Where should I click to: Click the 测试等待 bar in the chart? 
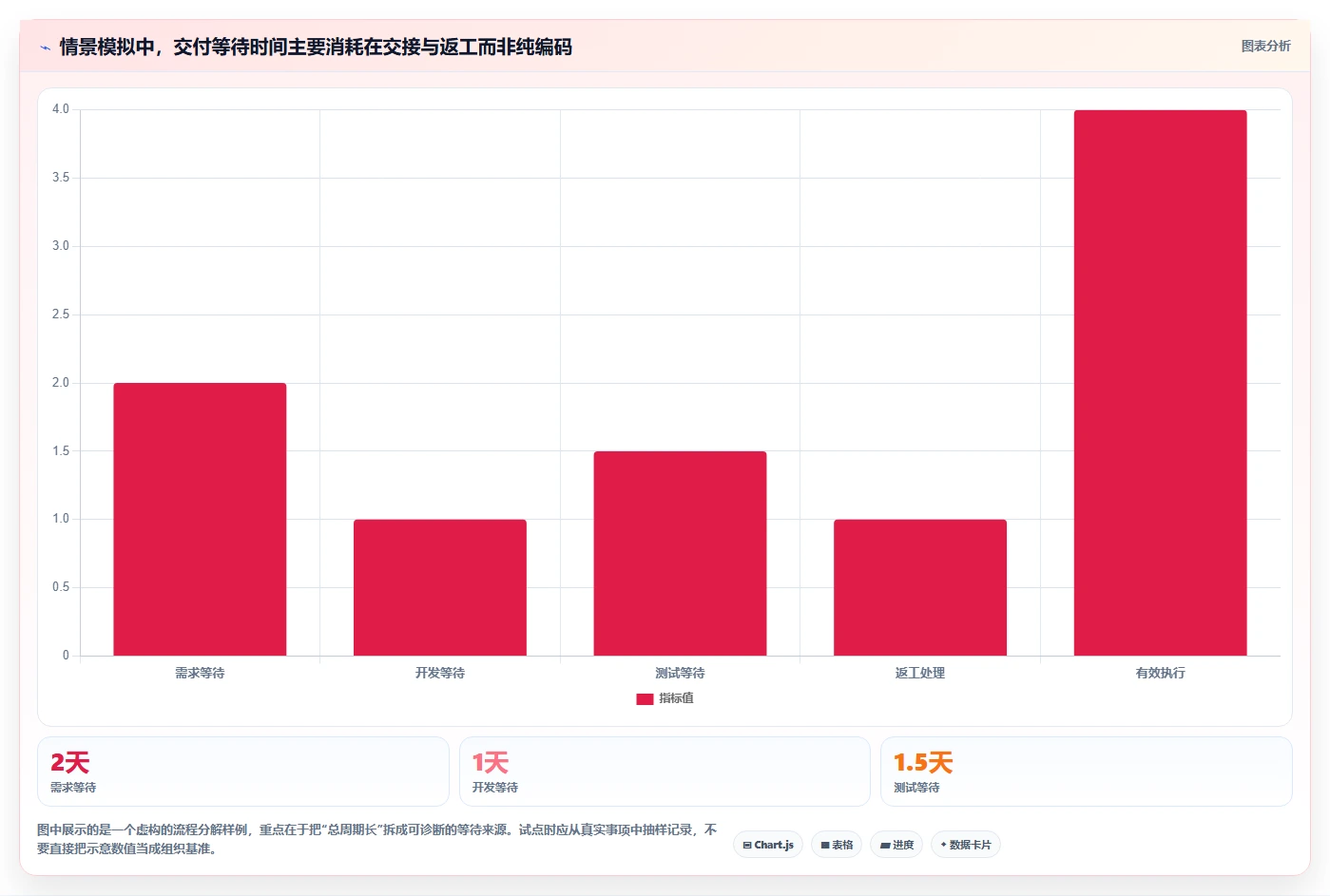(x=680, y=553)
